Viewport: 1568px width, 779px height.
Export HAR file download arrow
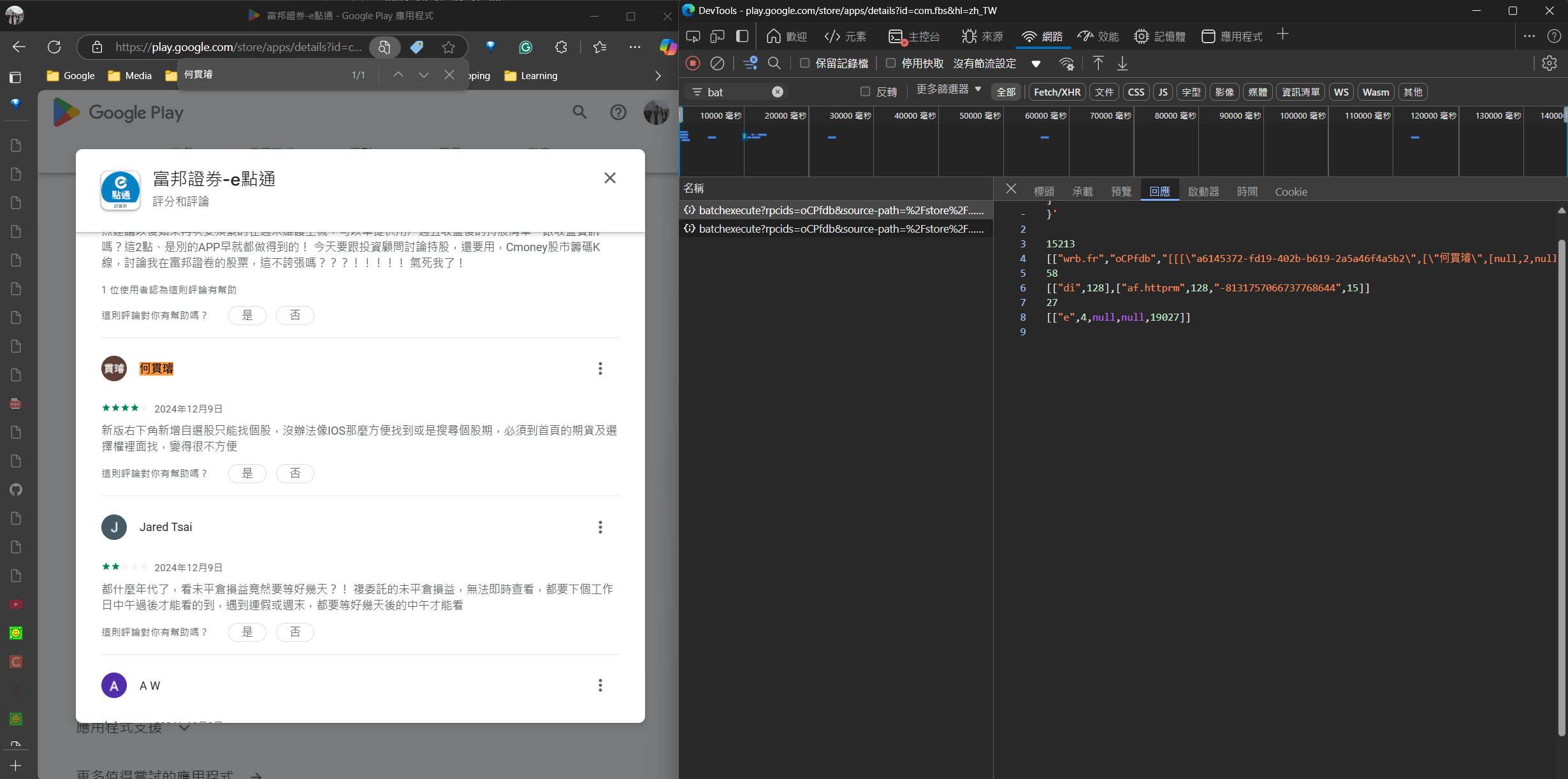[x=1122, y=63]
